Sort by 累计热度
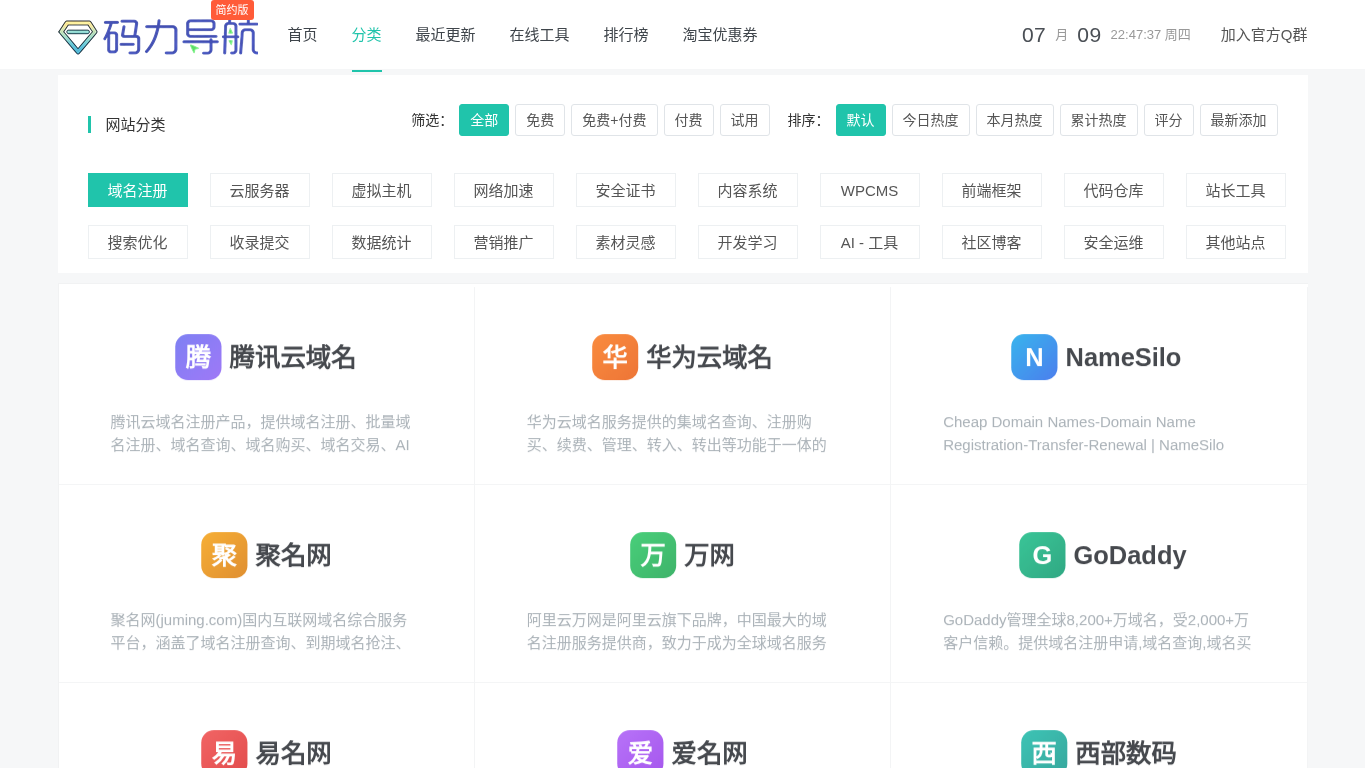 (1099, 120)
